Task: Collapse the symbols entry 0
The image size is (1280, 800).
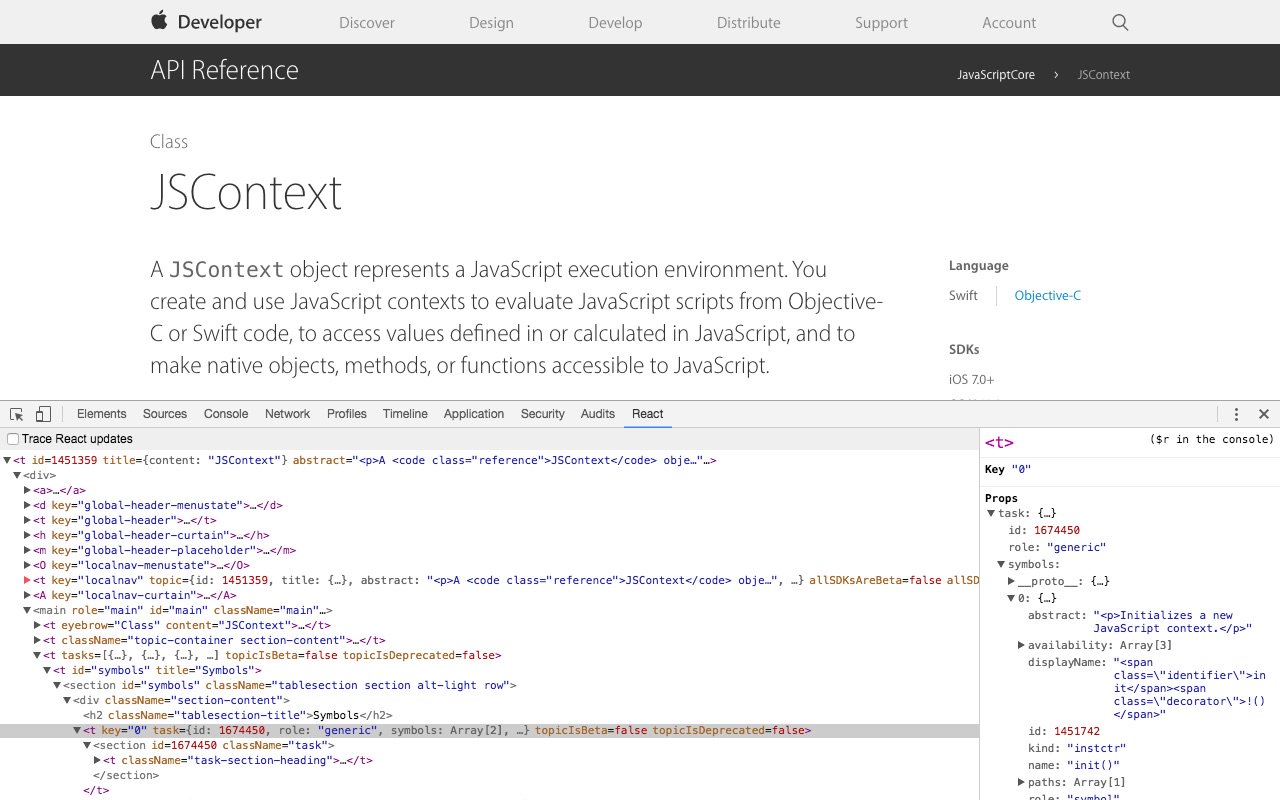Action: 1012,599
